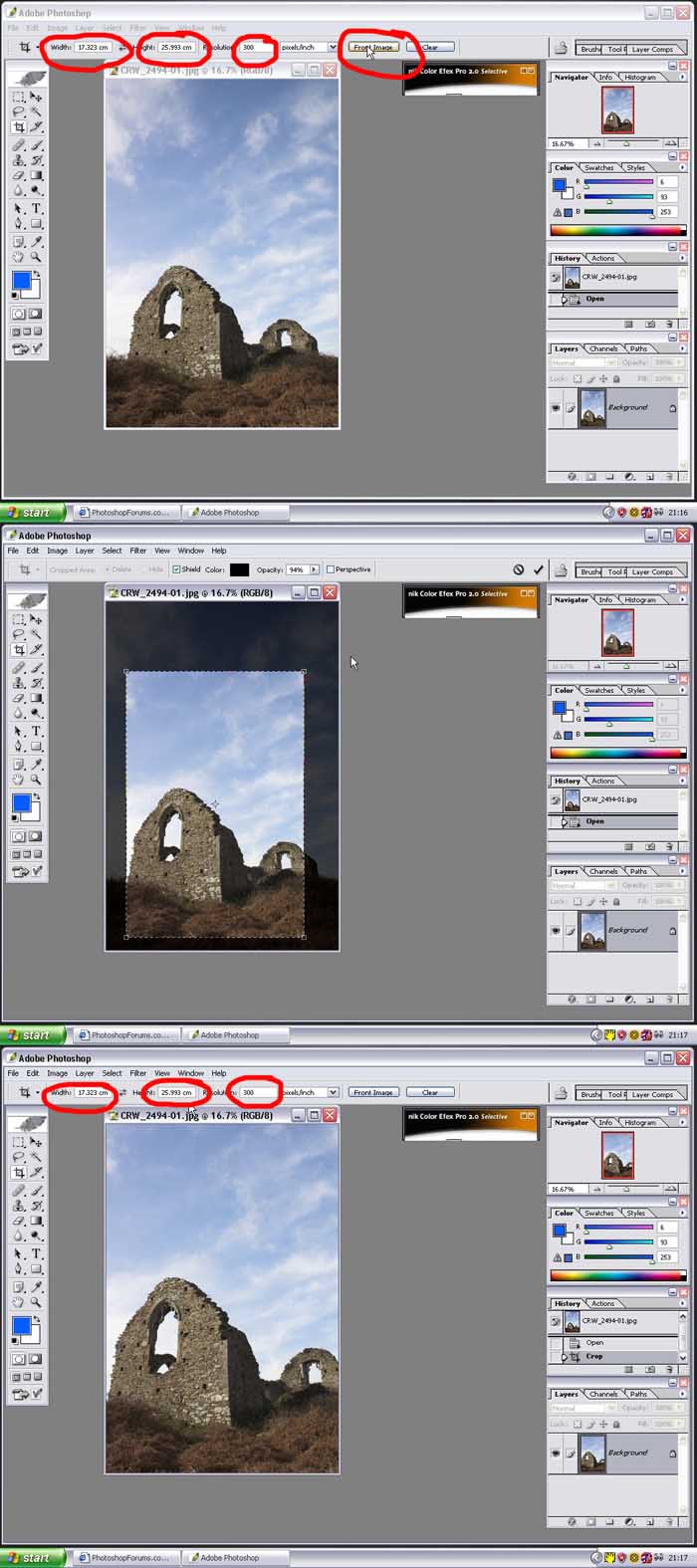The width and height of the screenshot is (697, 1568).
Task: Select the History Brush tool in middle screenshot
Action: [x=36, y=683]
